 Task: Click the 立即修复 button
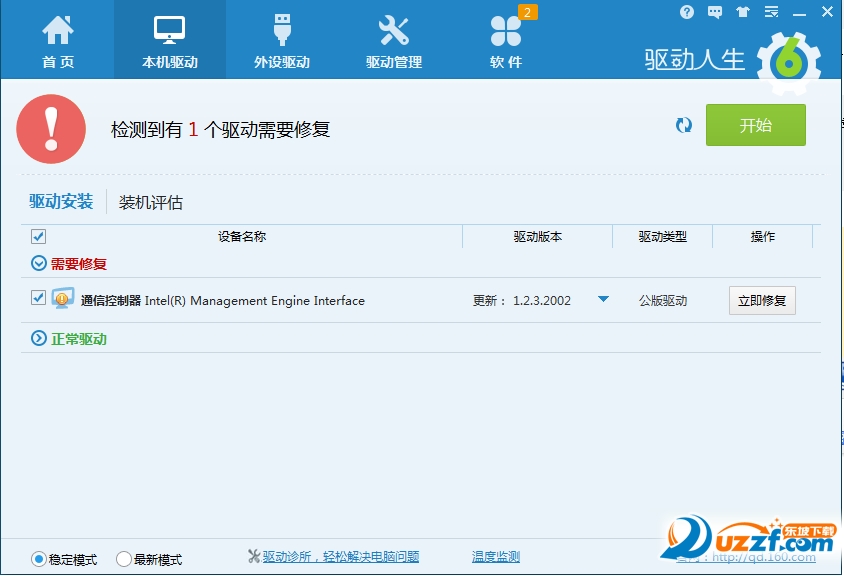[x=762, y=300]
